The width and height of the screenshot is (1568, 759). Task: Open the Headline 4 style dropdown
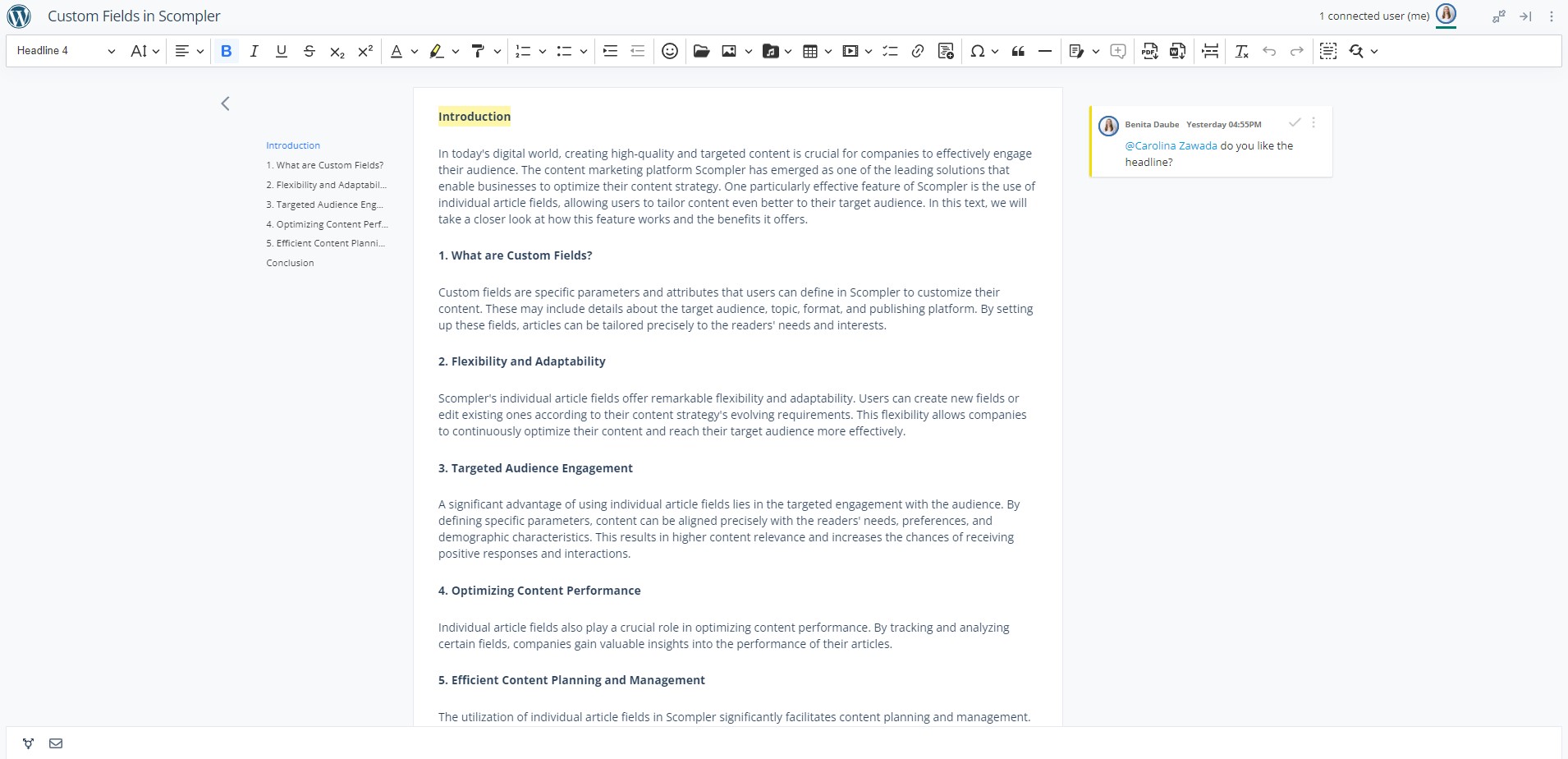pyautogui.click(x=66, y=51)
